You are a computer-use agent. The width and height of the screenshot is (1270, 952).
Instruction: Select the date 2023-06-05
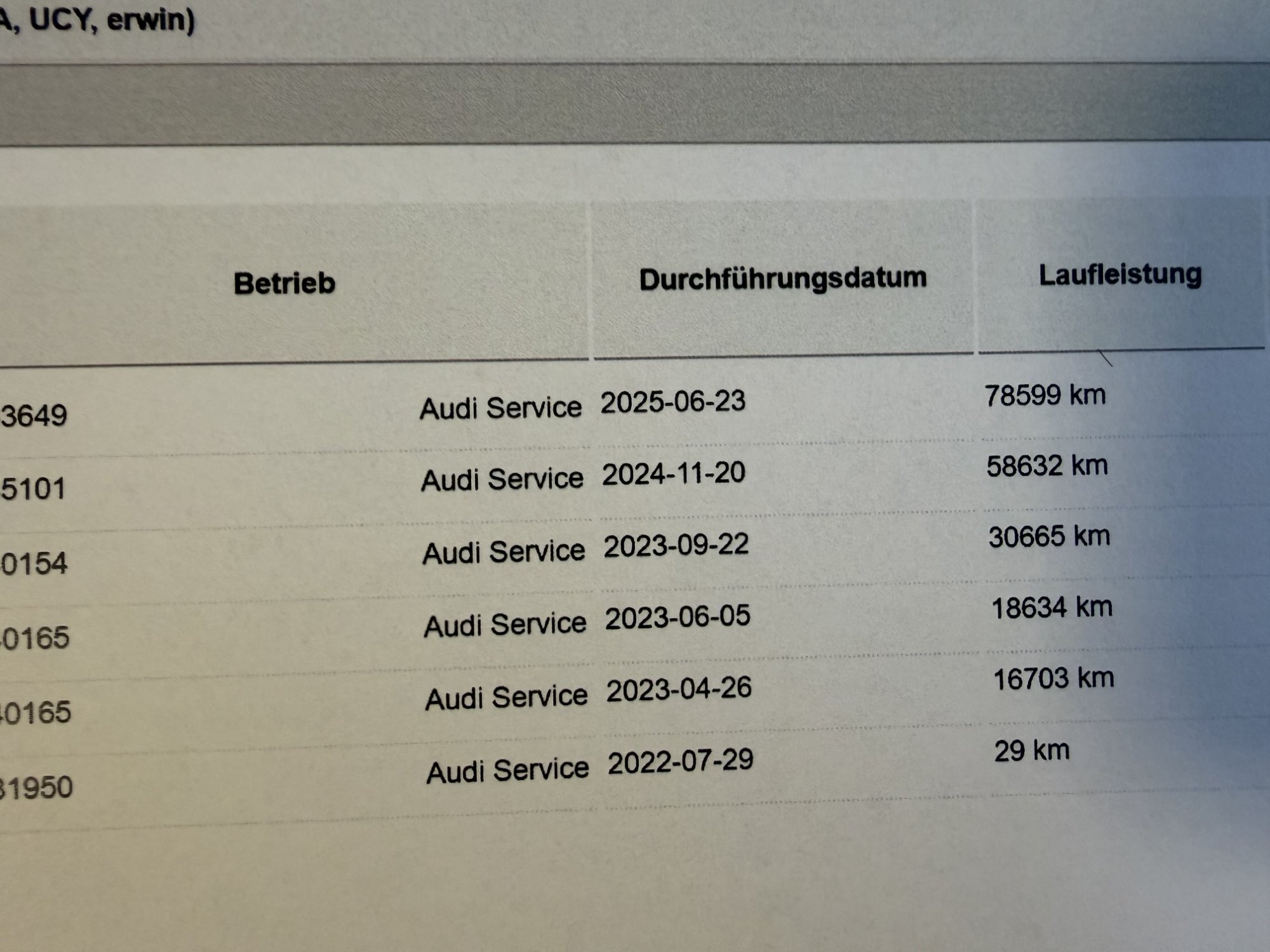[677, 617]
